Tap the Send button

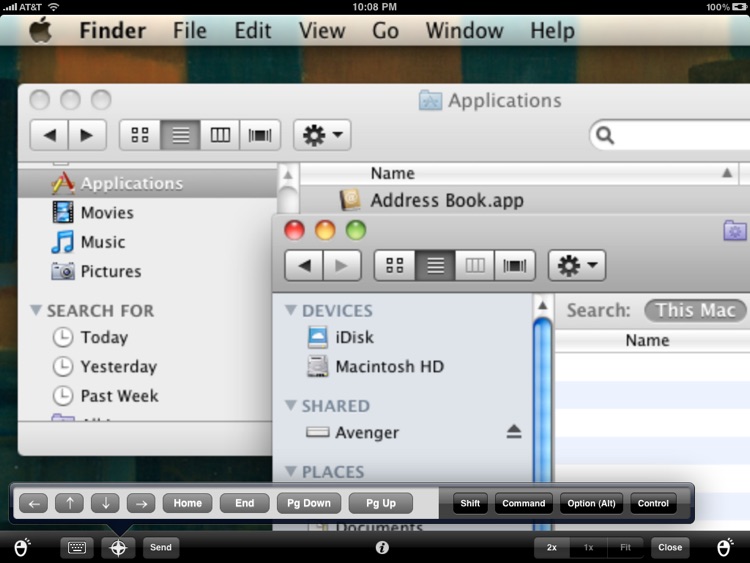tap(161, 548)
